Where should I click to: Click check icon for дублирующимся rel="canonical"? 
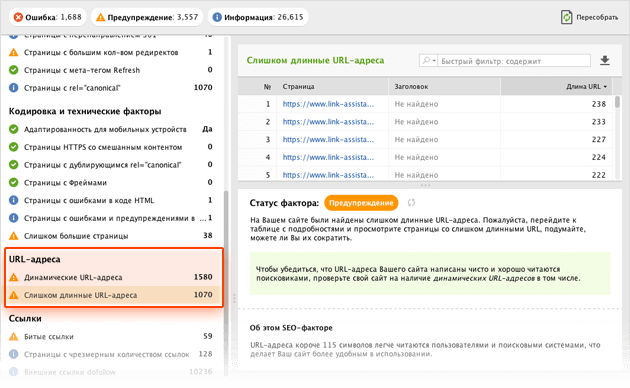point(14,165)
